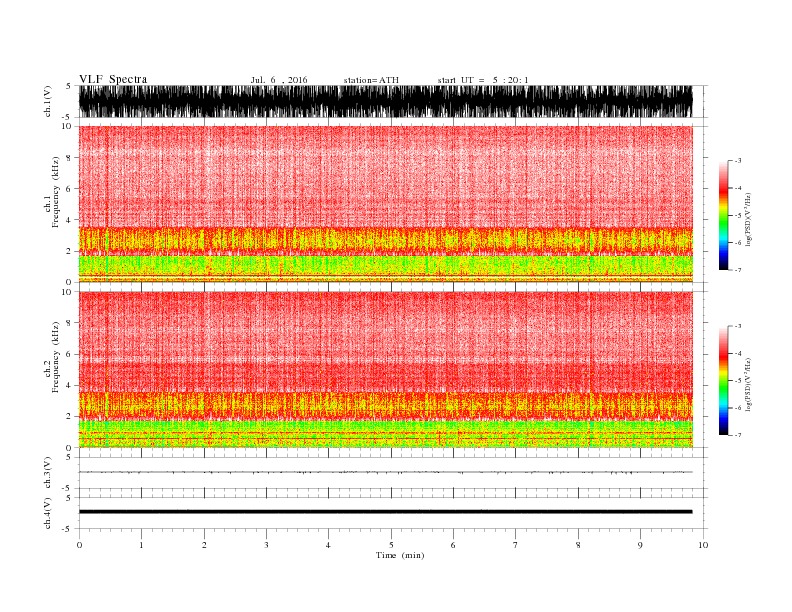Click time axis tick label "1"
Viewport: 792px width, 612px height.
(141, 545)
